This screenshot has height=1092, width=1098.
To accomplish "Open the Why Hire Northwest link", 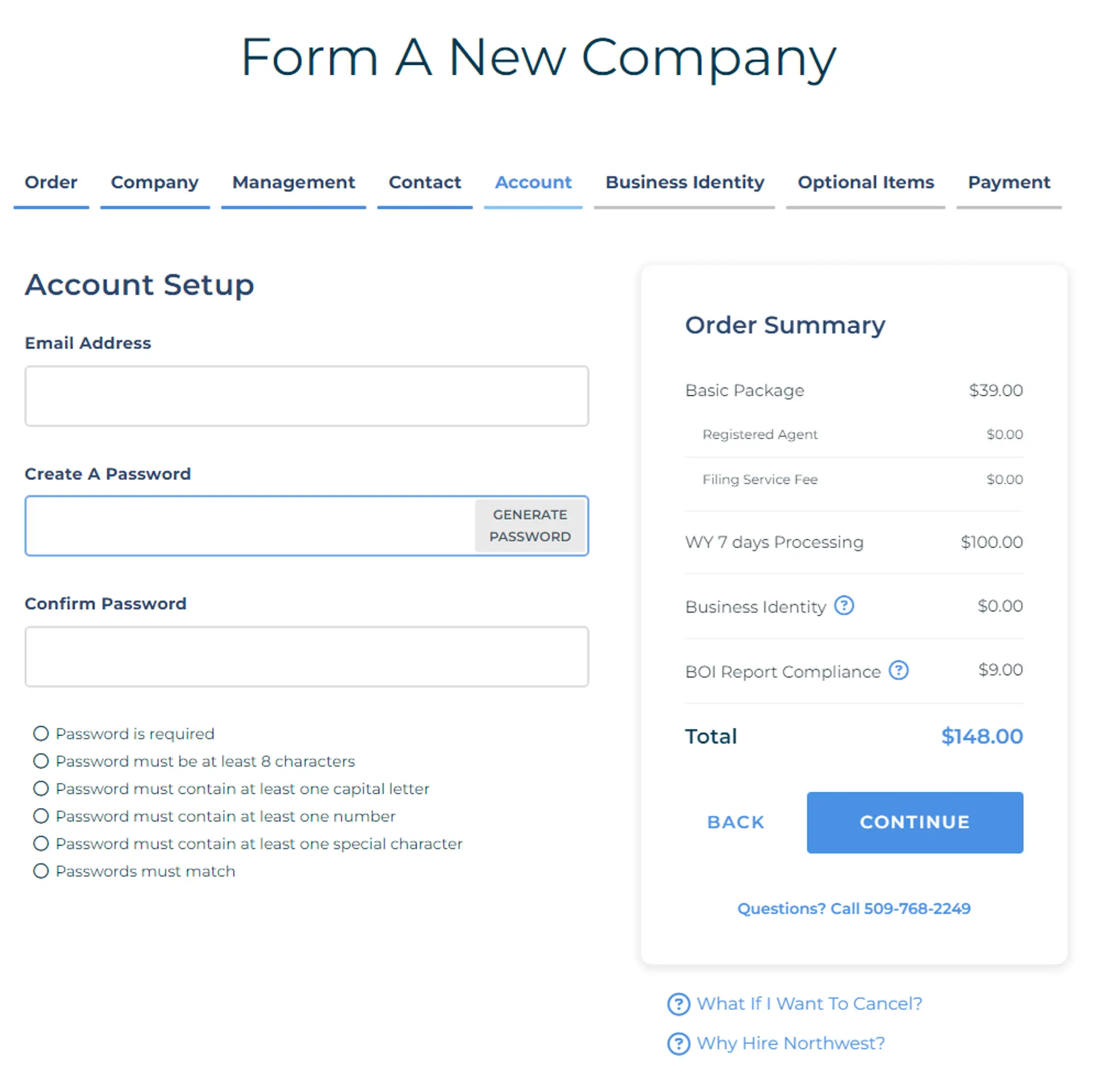I will [x=791, y=1044].
